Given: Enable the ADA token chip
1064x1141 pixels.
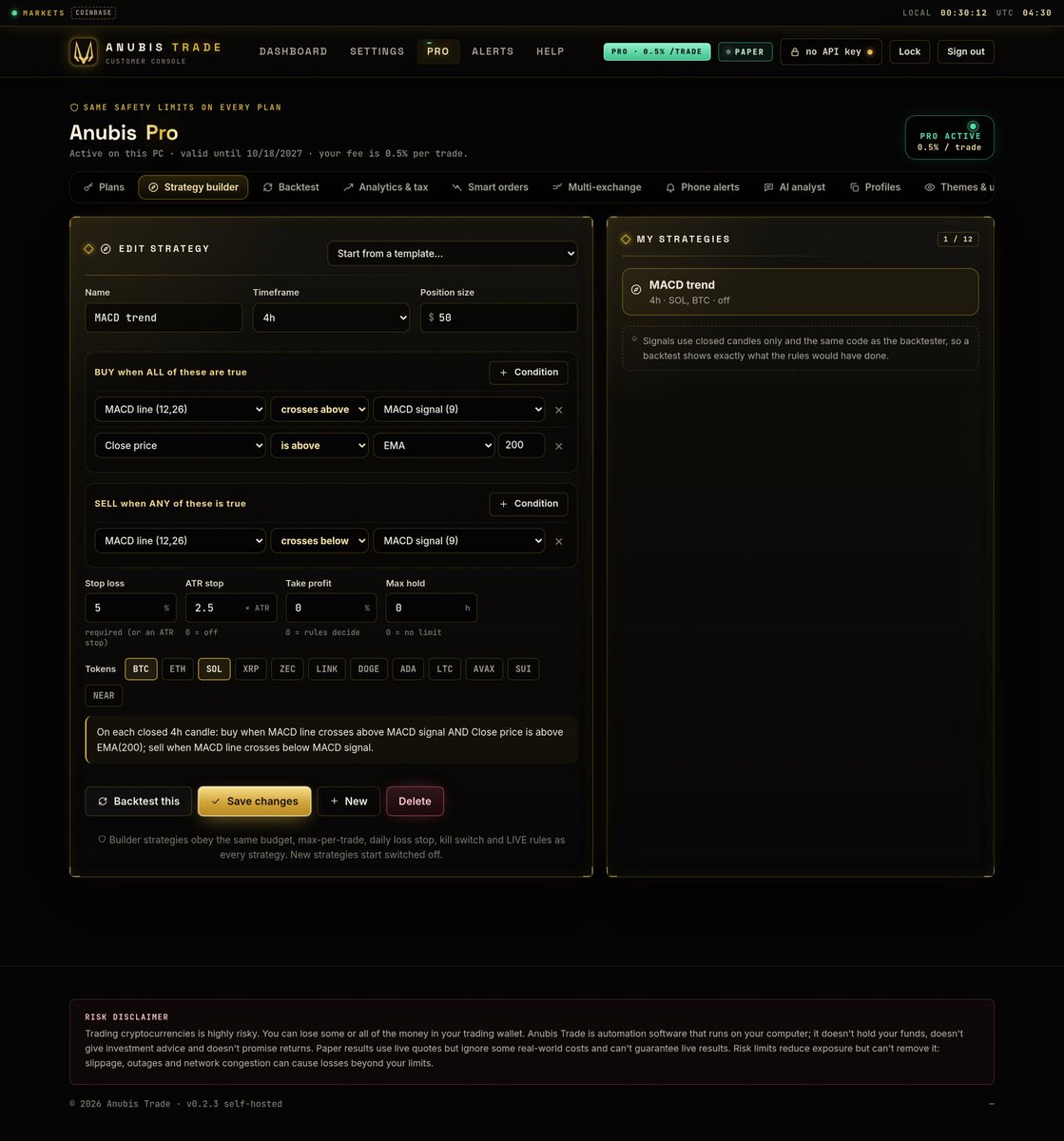Looking at the screenshot, I should [x=408, y=669].
